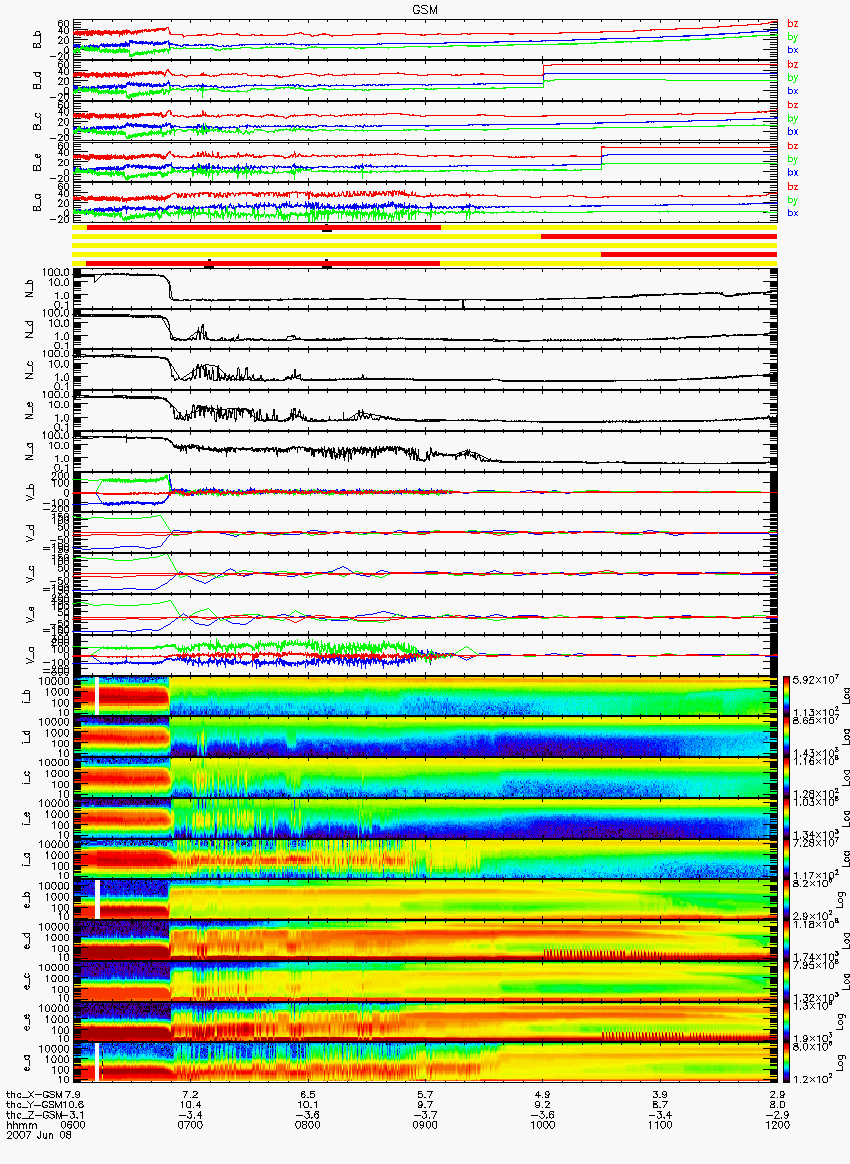Click the B_e panel axis label
This screenshot has height=1164, width=850.
[37, 163]
